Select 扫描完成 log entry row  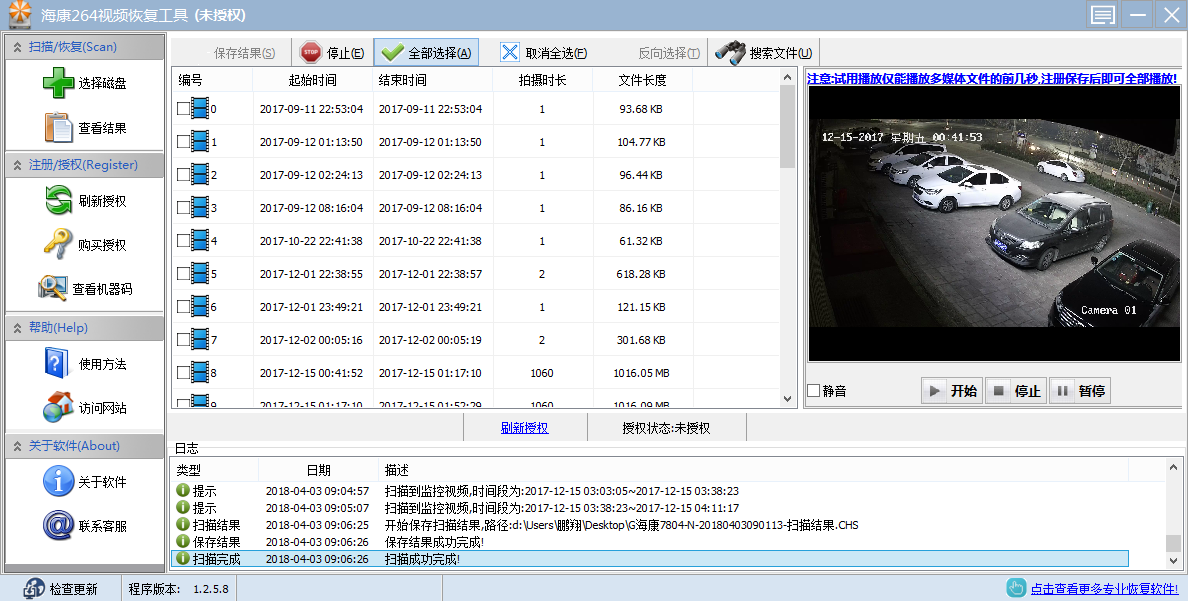[x=649, y=559]
